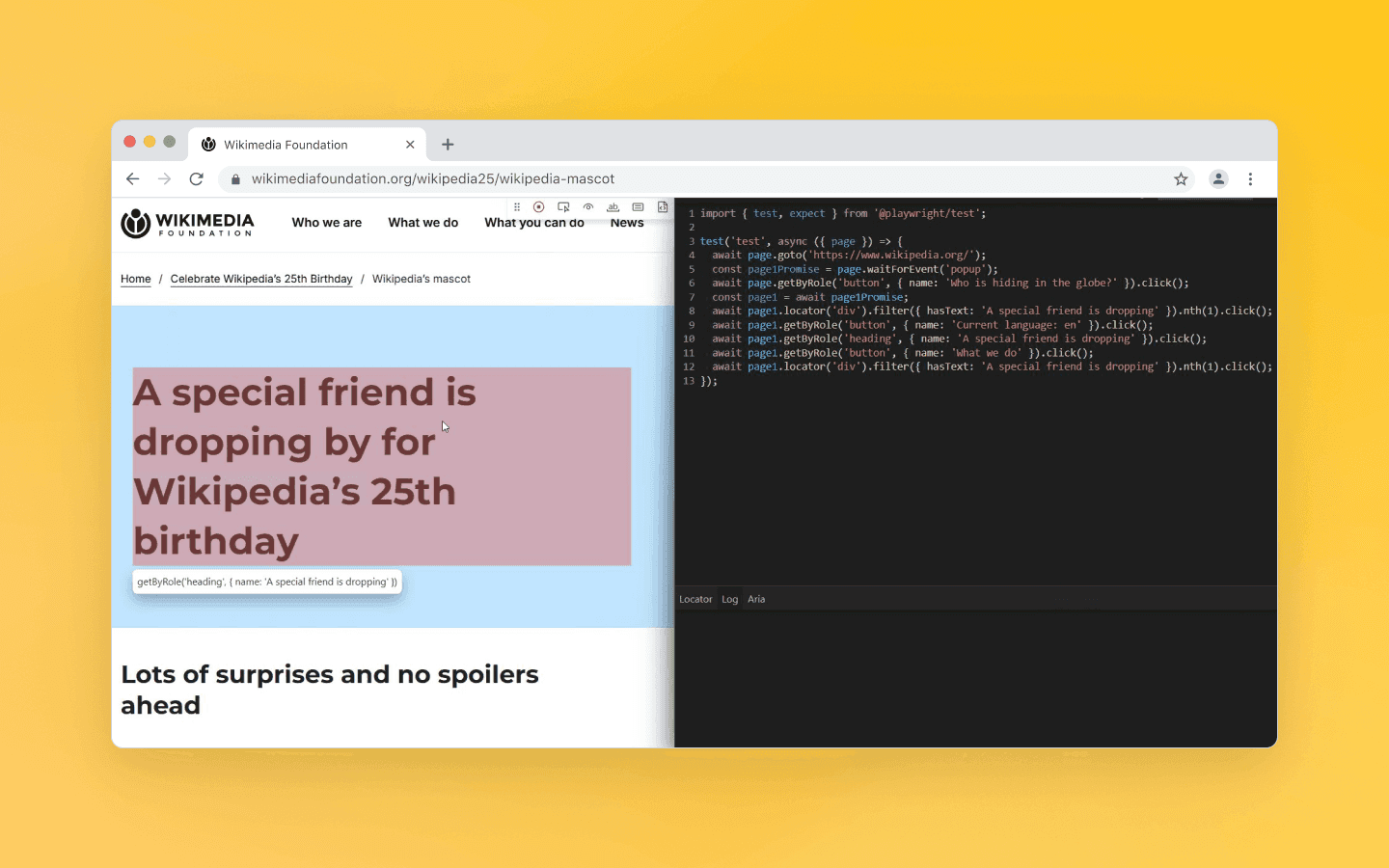The height and width of the screenshot is (868, 1389).
Task: Click the assert visibility eye toggle
Action: point(588,206)
